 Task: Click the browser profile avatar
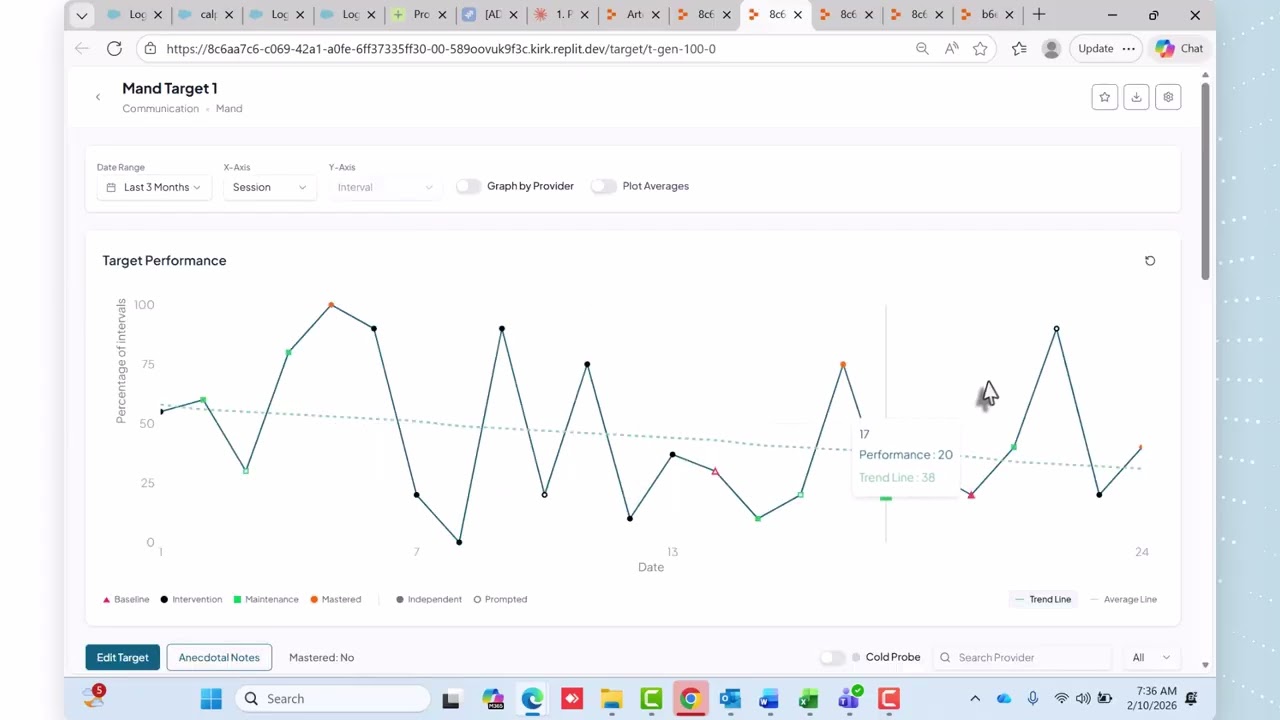coord(1051,48)
